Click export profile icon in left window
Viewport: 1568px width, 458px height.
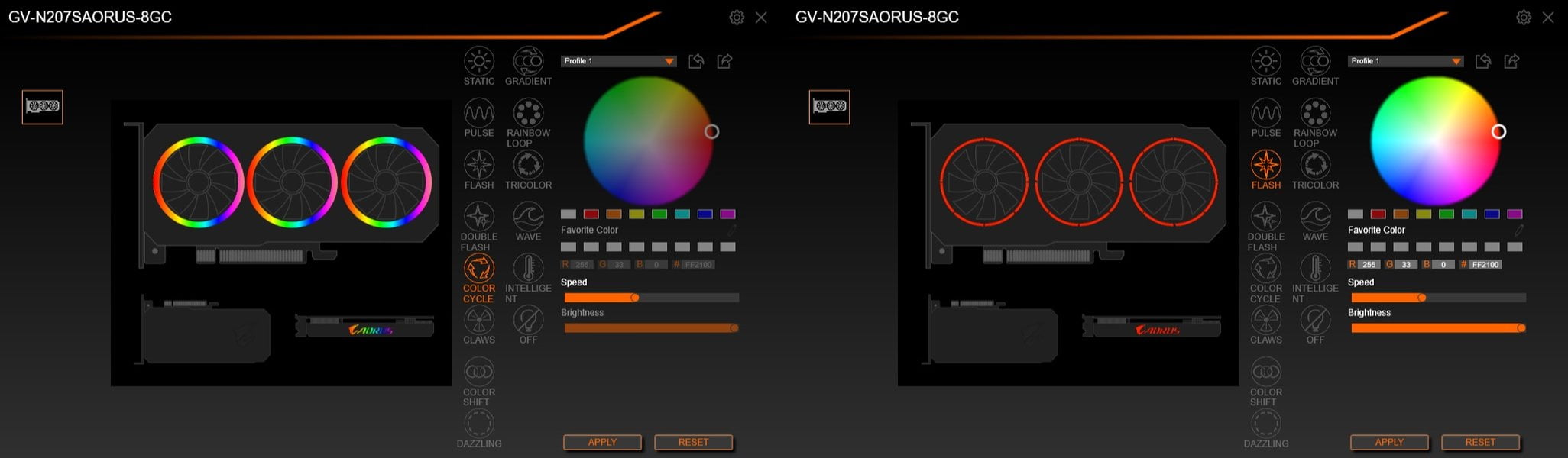725,61
